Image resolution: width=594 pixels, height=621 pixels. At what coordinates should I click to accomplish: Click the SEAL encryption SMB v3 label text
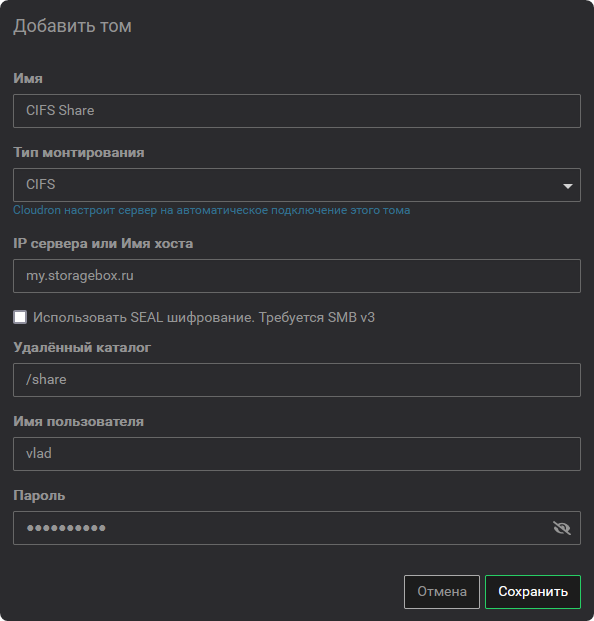click(204, 318)
